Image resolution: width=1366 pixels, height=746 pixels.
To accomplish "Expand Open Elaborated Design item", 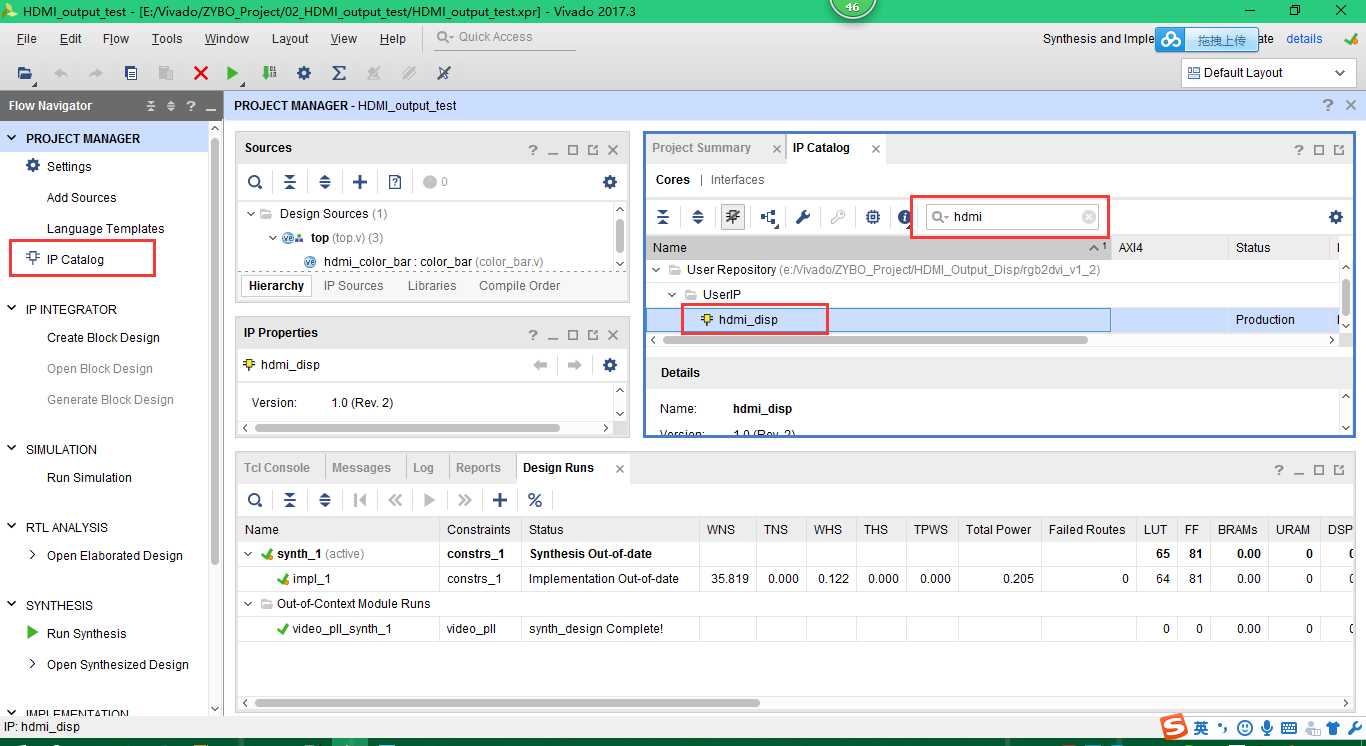I will (x=33, y=555).
